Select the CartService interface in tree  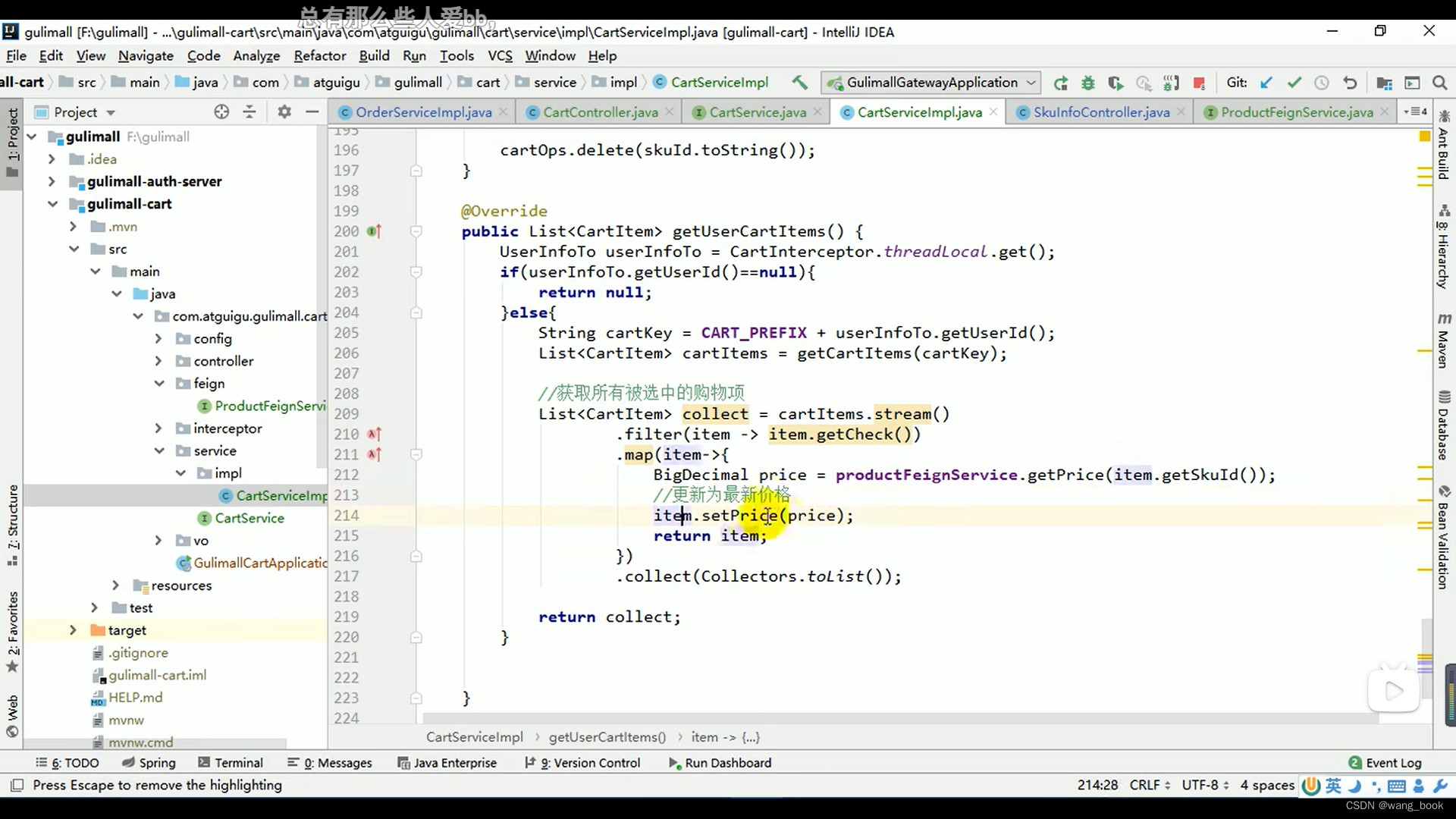[249, 518]
